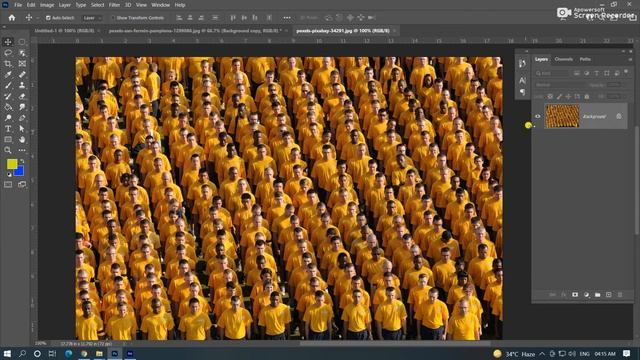
Task: Select the Layers tab
Action: [x=541, y=59]
